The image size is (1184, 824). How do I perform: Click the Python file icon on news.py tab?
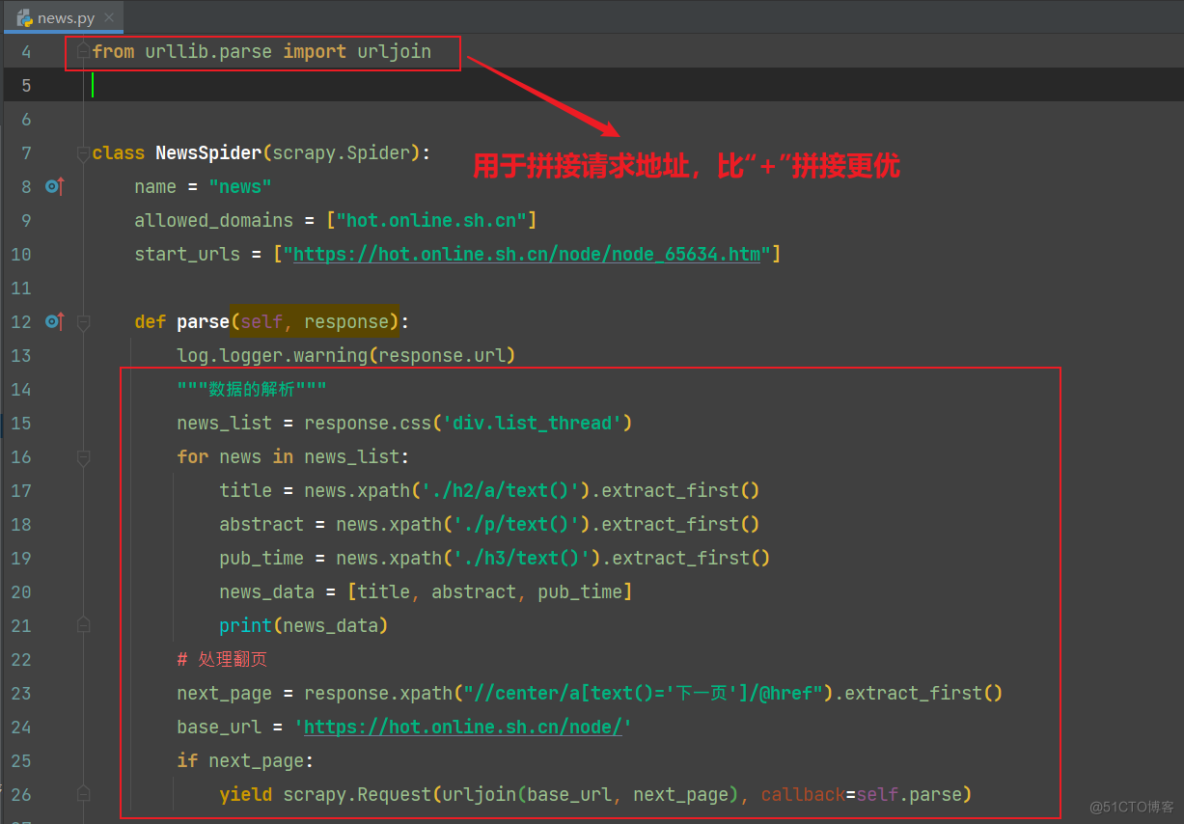point(24,18)
